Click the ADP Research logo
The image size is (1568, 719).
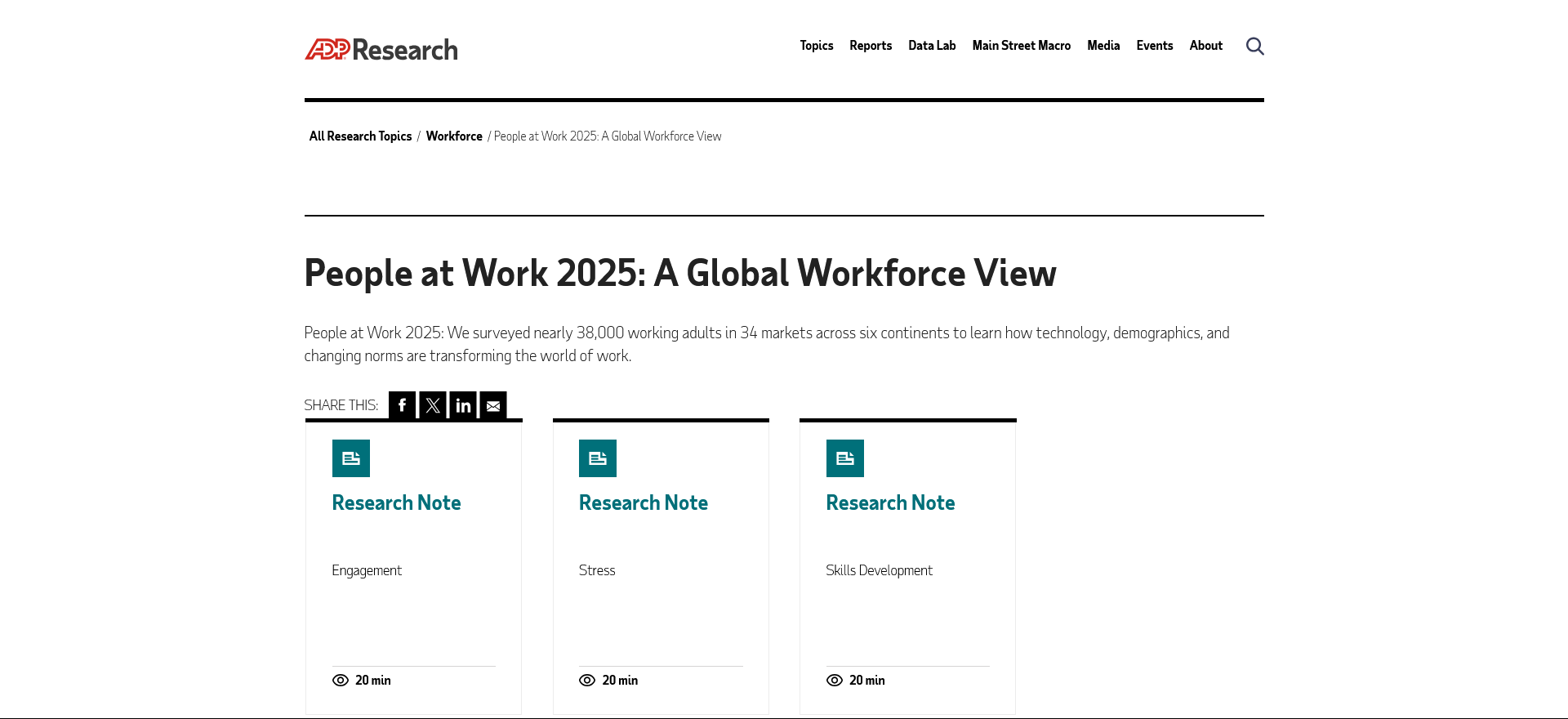(381, 49)
